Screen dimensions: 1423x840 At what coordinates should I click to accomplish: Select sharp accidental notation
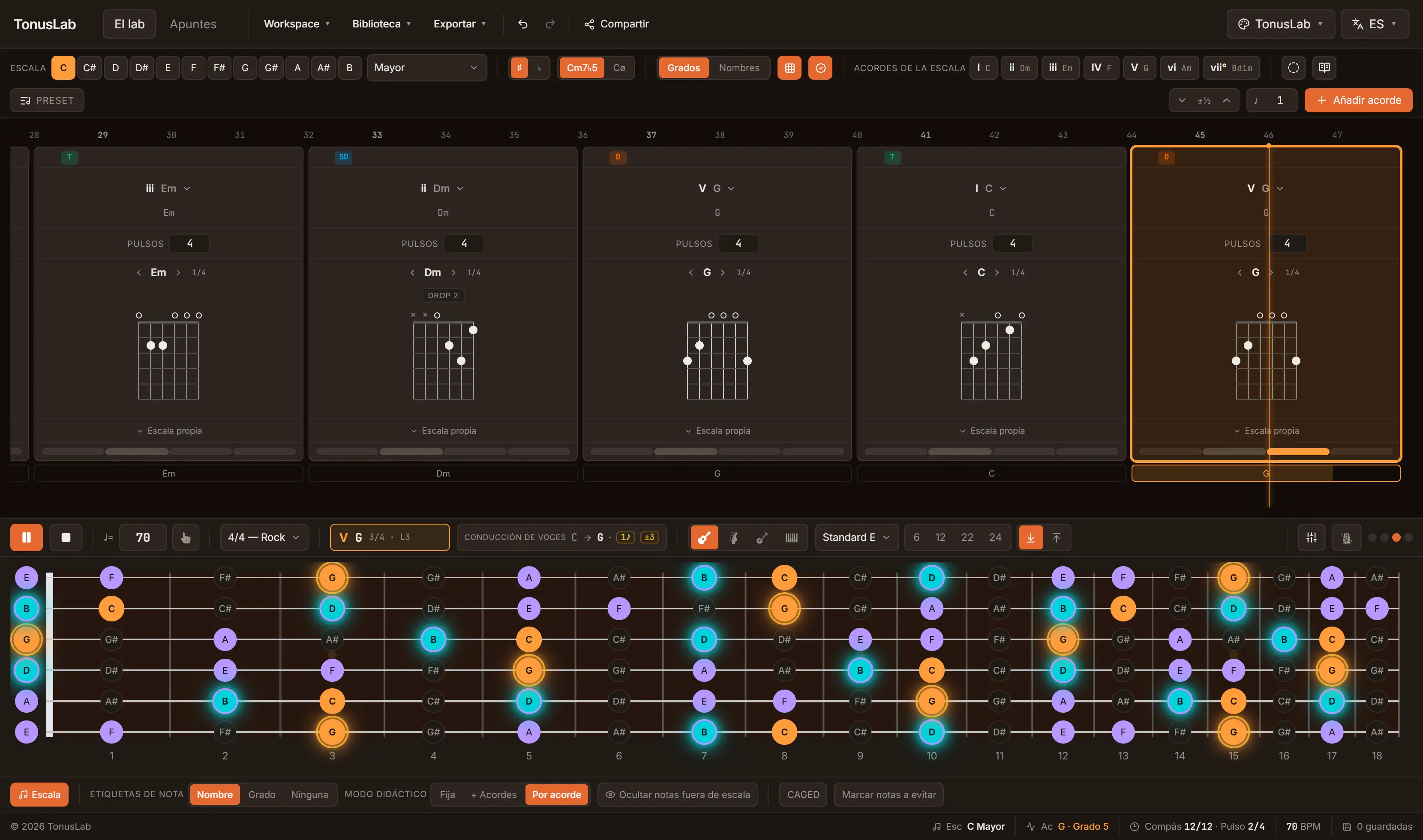(519, 68)
